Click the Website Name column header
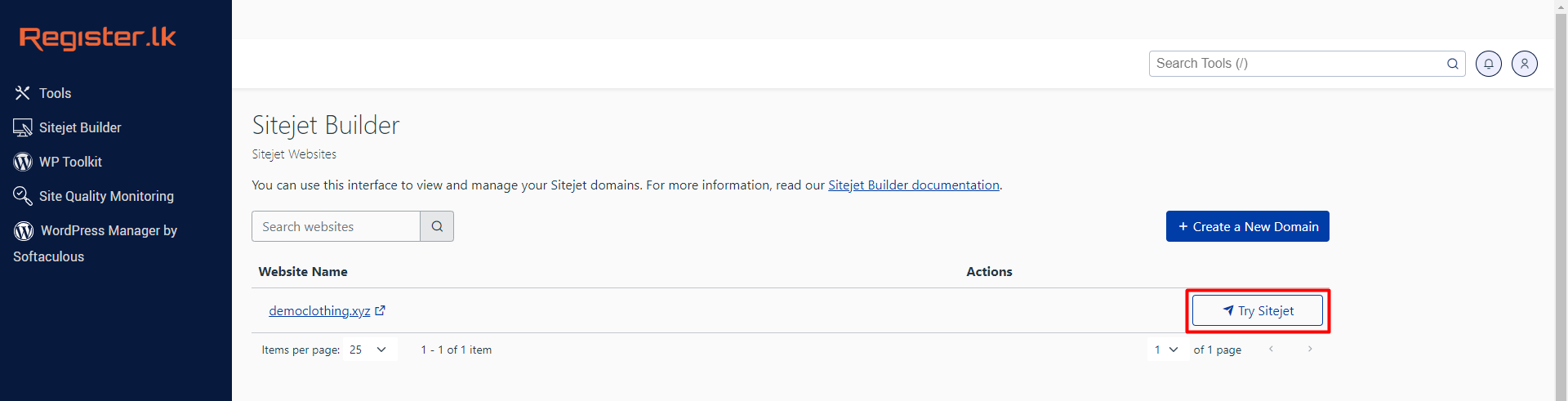Viewport: 1568px width, 401px height. tap(303, 272)
